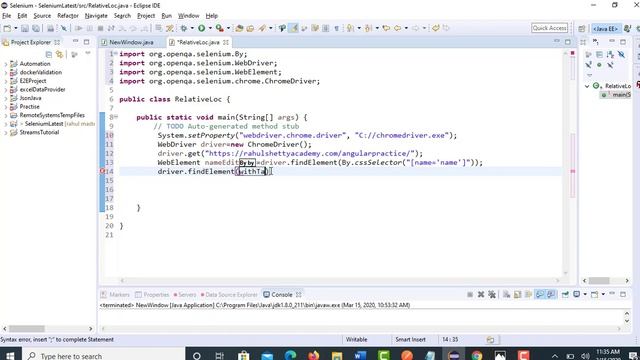Select the Java EE perspective button
This screenshot has width=640, height=360.
[x=606, y=28]
